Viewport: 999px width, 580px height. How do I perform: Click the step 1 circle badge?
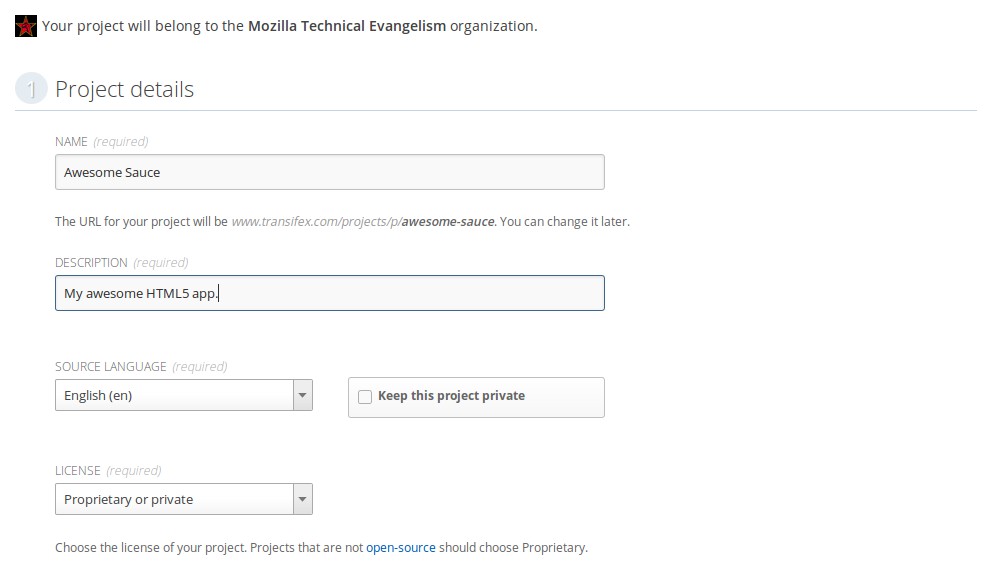click(x=31, y=89)
